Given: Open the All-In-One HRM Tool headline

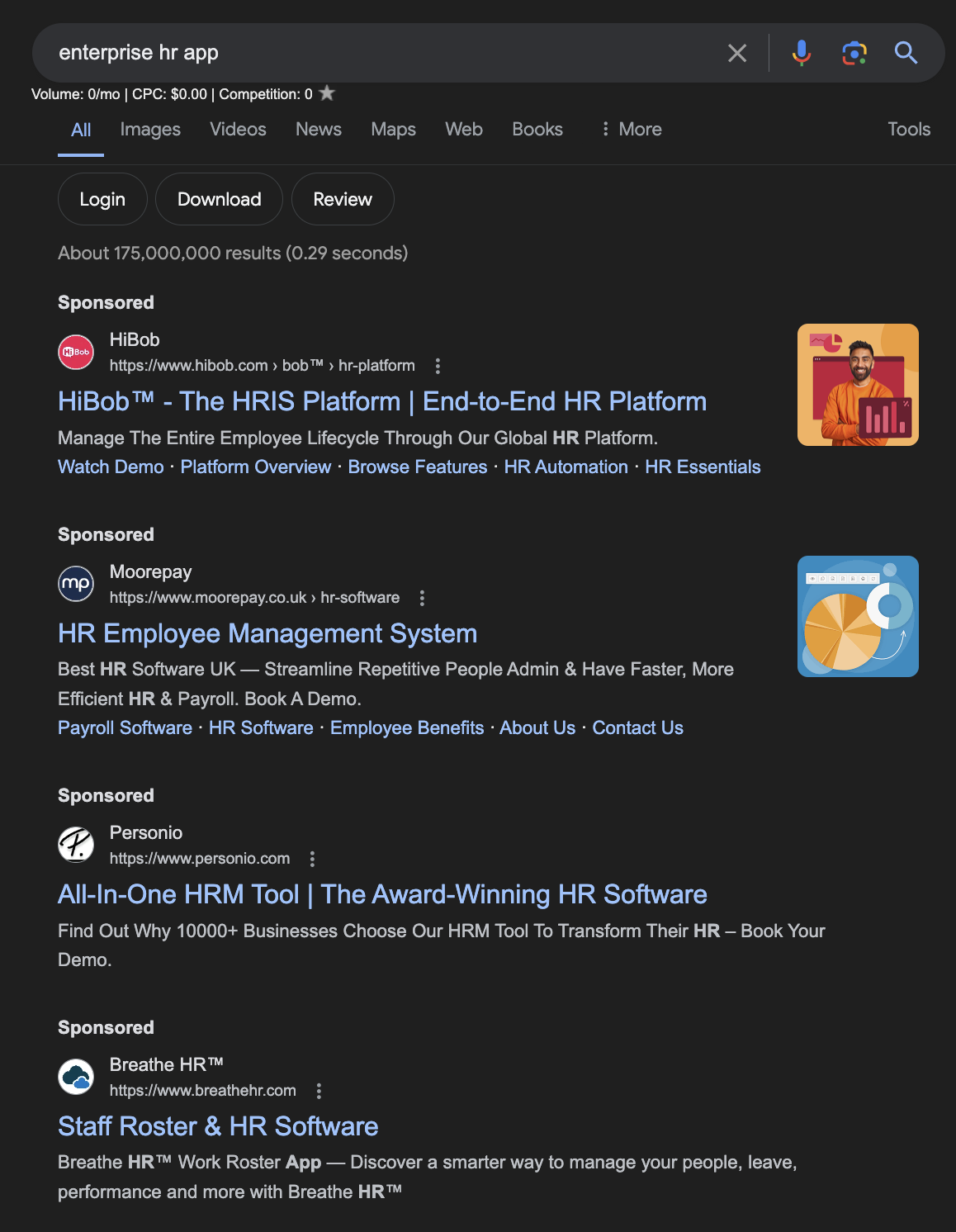Looking at the screenshot, I should (x=382, y=894).
